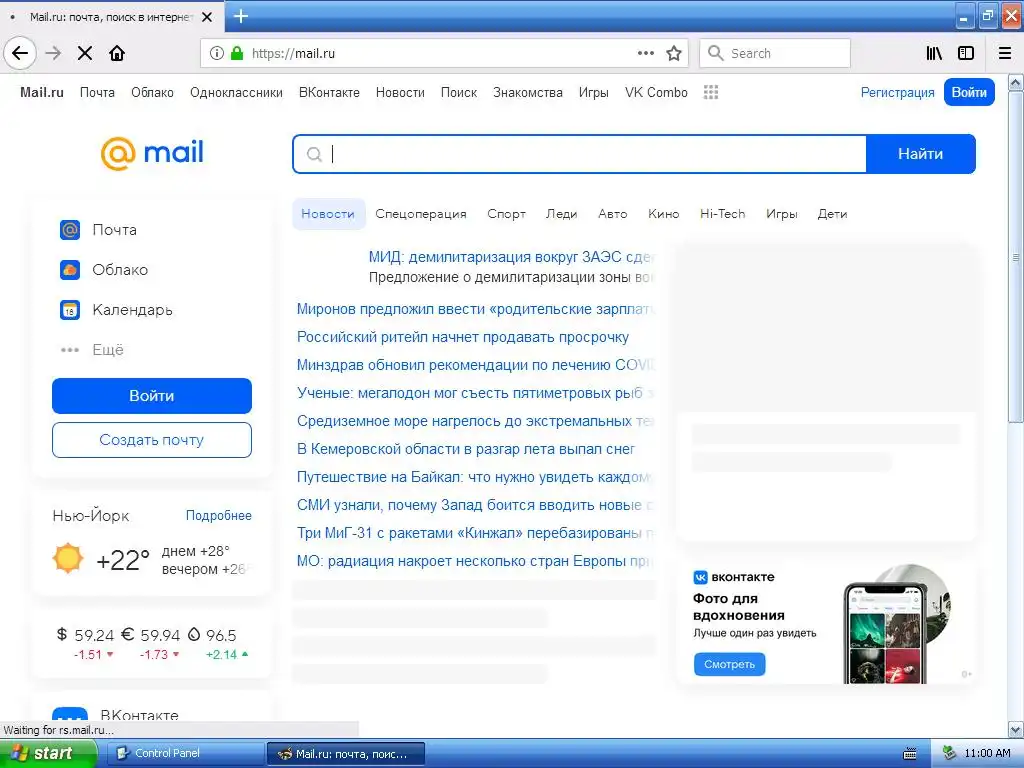Click Войти button in top right corner
The width and height of the screenshot is (1024, 768).
coord(969,92)
